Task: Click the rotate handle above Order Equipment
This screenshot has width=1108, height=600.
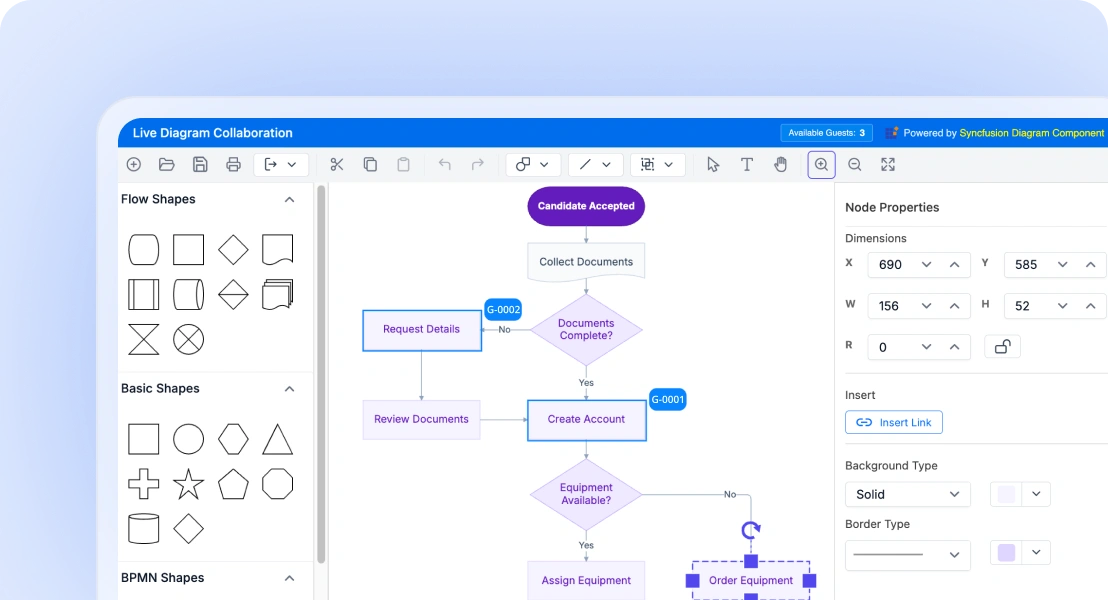Action: [750, 529]
